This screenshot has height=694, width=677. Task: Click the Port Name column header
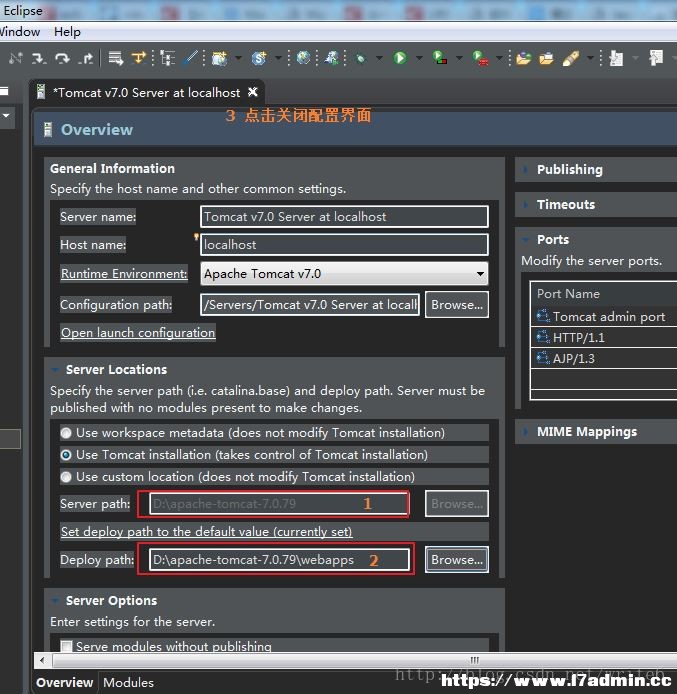[x=604, y=293]
